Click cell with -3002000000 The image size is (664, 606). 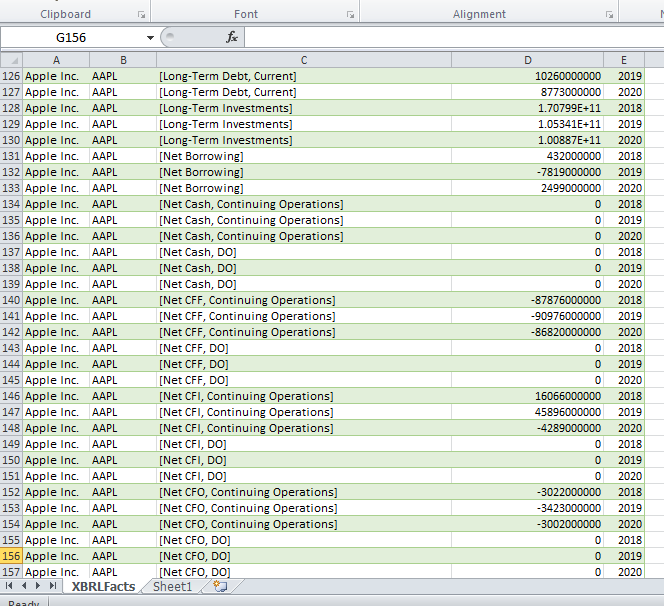point(528,524)
